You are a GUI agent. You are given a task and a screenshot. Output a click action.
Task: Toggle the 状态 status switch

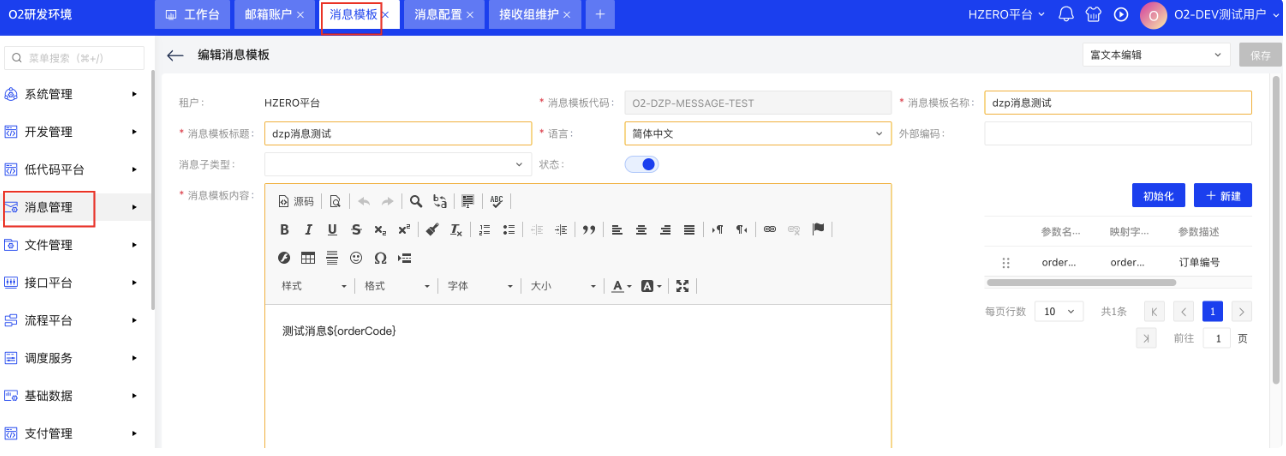tap(642, 164)
